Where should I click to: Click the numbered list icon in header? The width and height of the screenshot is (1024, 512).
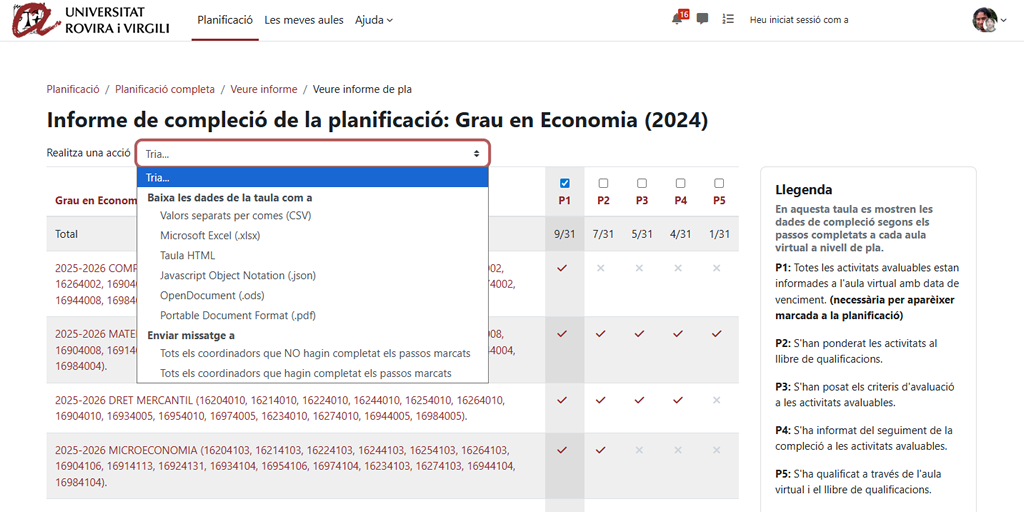click(x=728, y=19)
